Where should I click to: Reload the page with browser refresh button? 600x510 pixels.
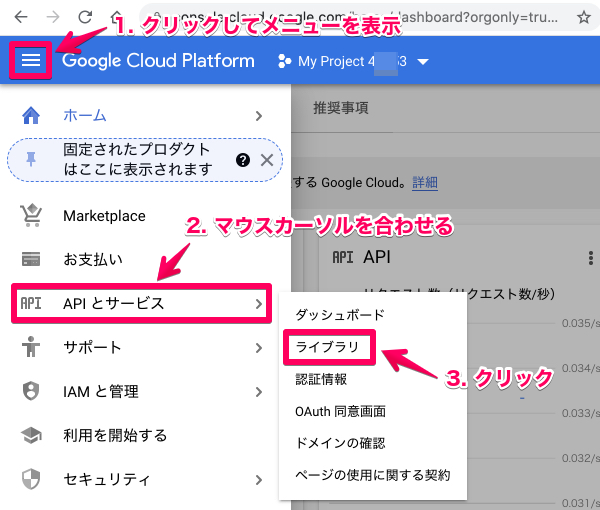click(87, 17)
